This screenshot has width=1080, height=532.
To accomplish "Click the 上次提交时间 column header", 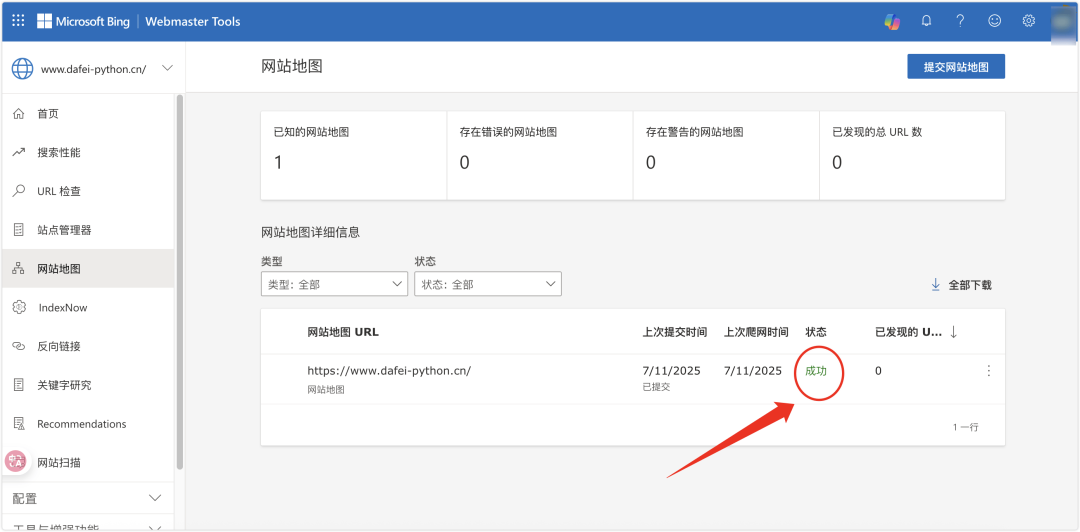I will click(675, 332).
